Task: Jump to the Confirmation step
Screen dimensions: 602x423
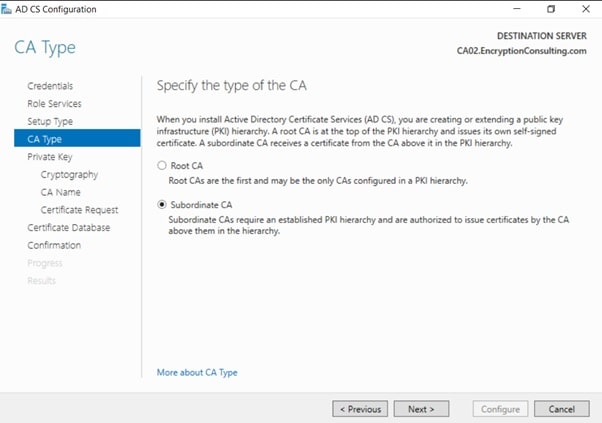Action: click(x=54, y=245)
